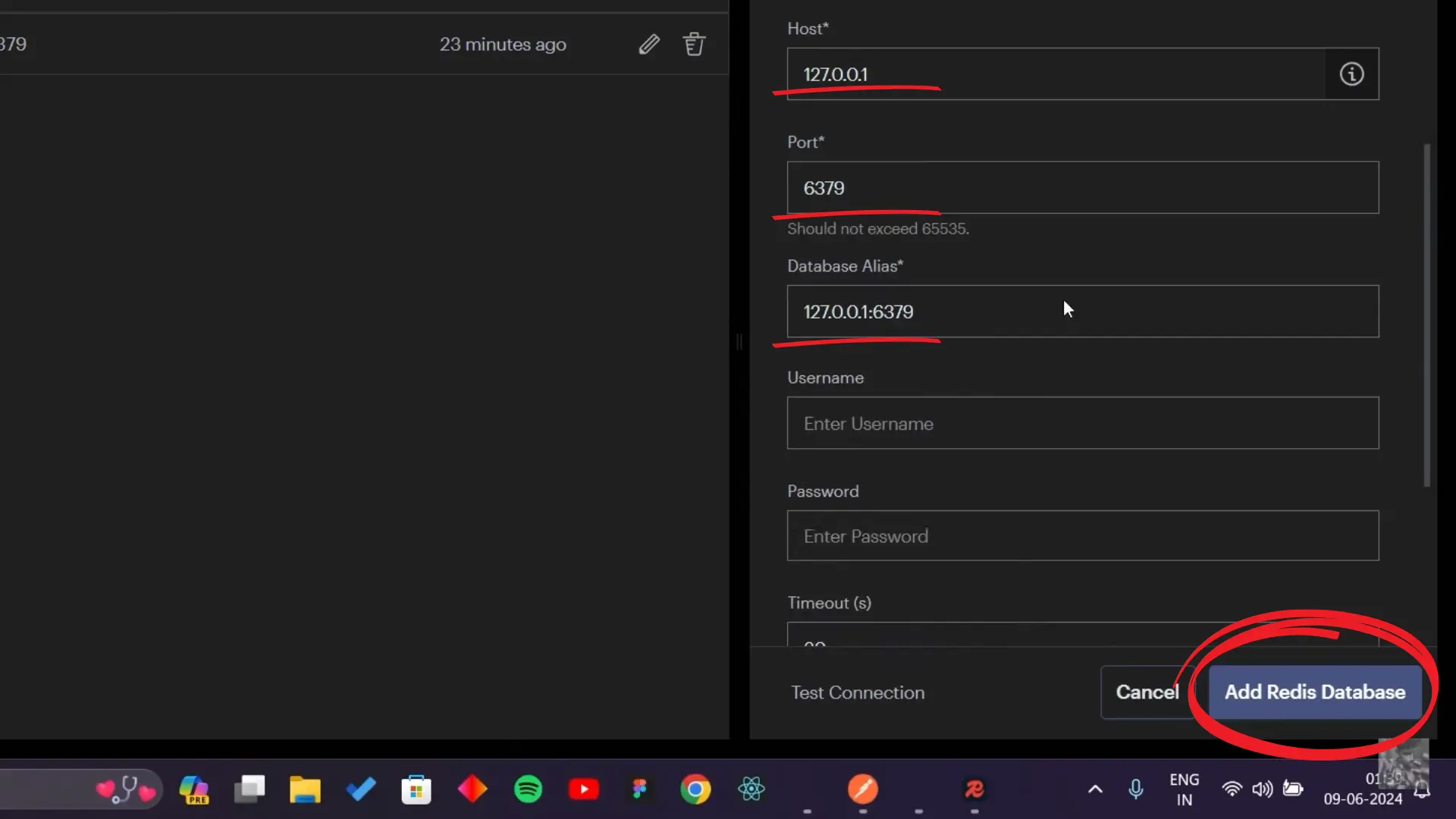Image resolution: width=1456 pixels, height=819 pixels.
Task: Open Google Chrome from the taskbar
Action: pos(695,789)
